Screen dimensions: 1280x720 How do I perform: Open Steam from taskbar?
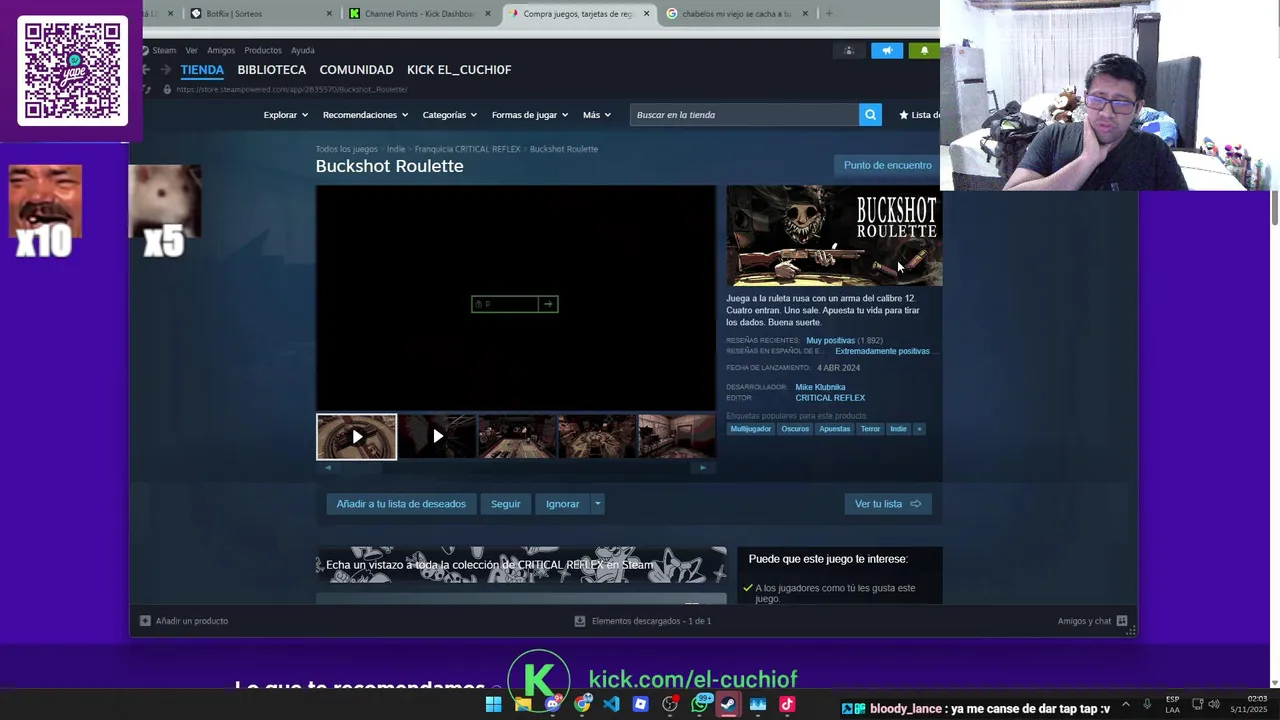(x=729, y=704)
